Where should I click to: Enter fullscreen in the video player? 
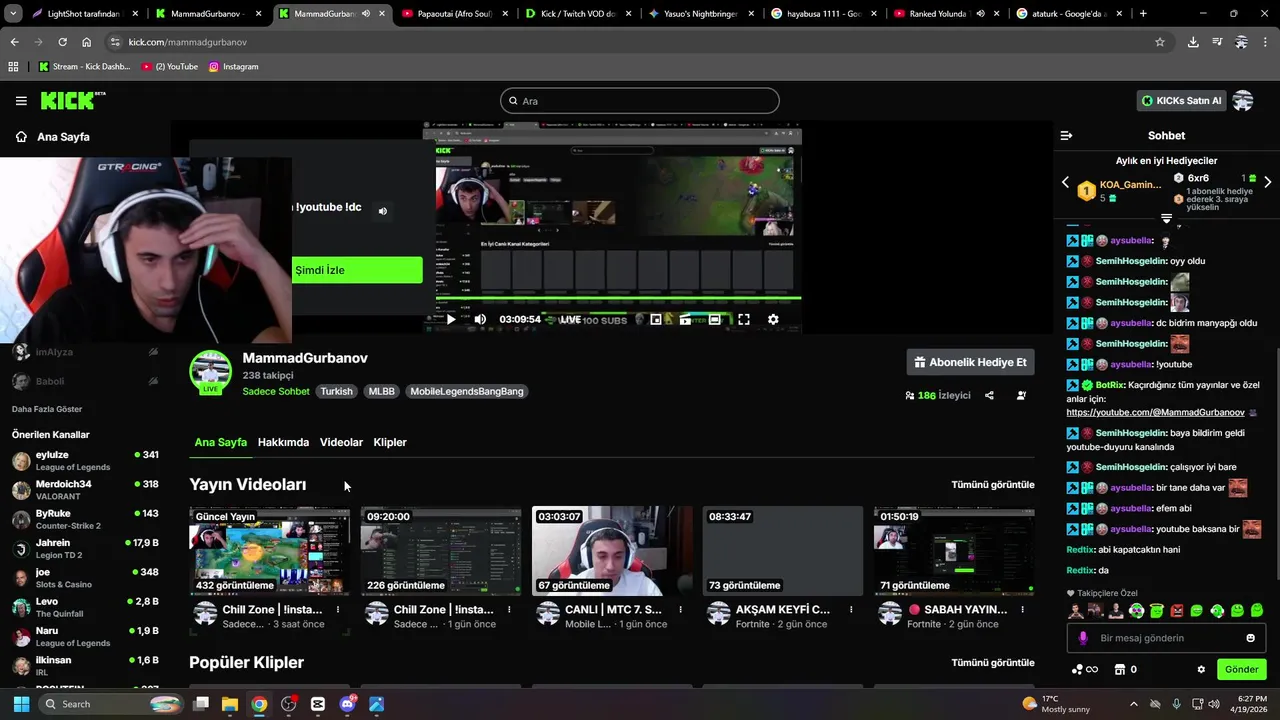[744, 320]
